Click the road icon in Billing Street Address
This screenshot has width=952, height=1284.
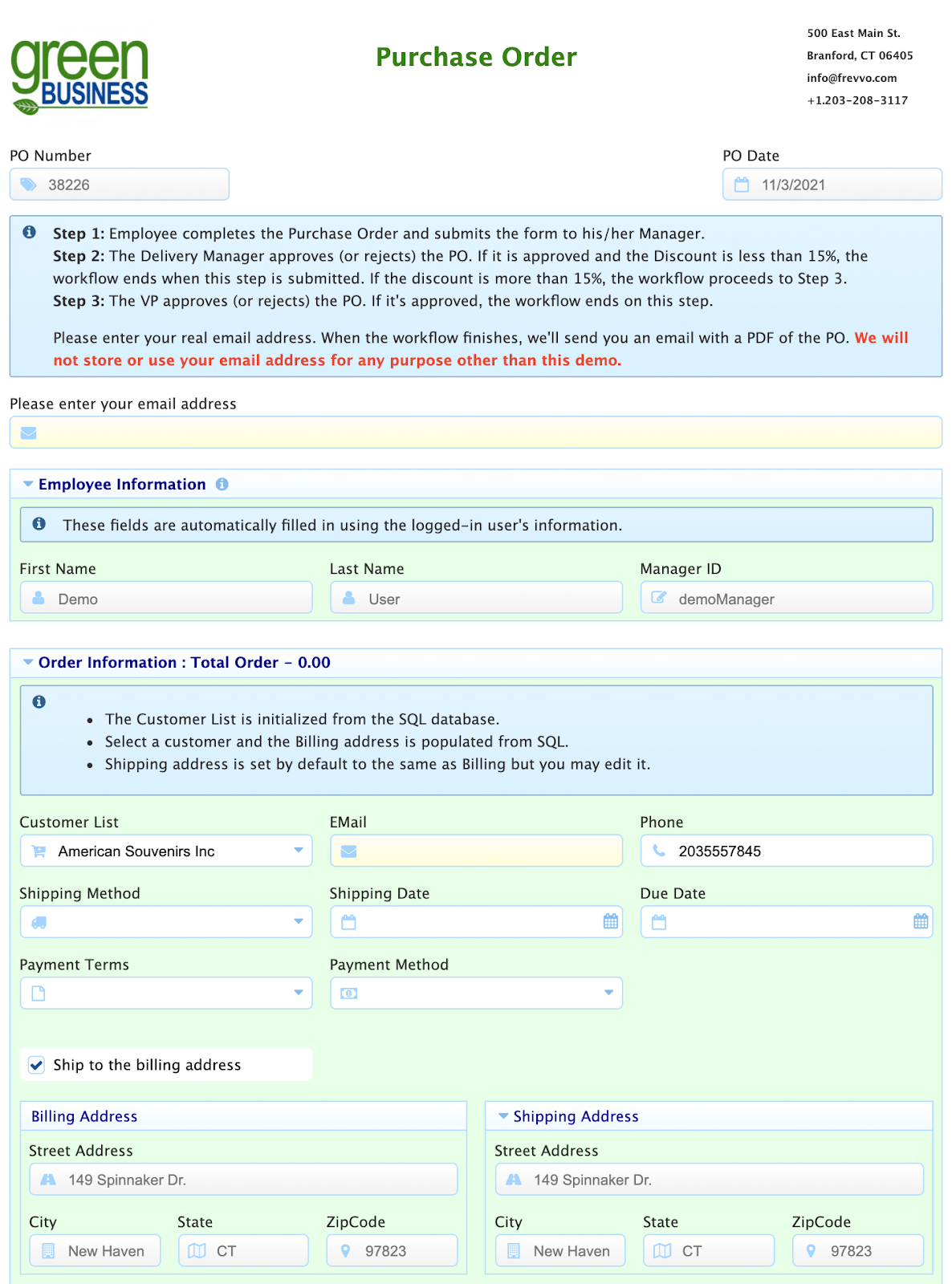pos(48,1180)
